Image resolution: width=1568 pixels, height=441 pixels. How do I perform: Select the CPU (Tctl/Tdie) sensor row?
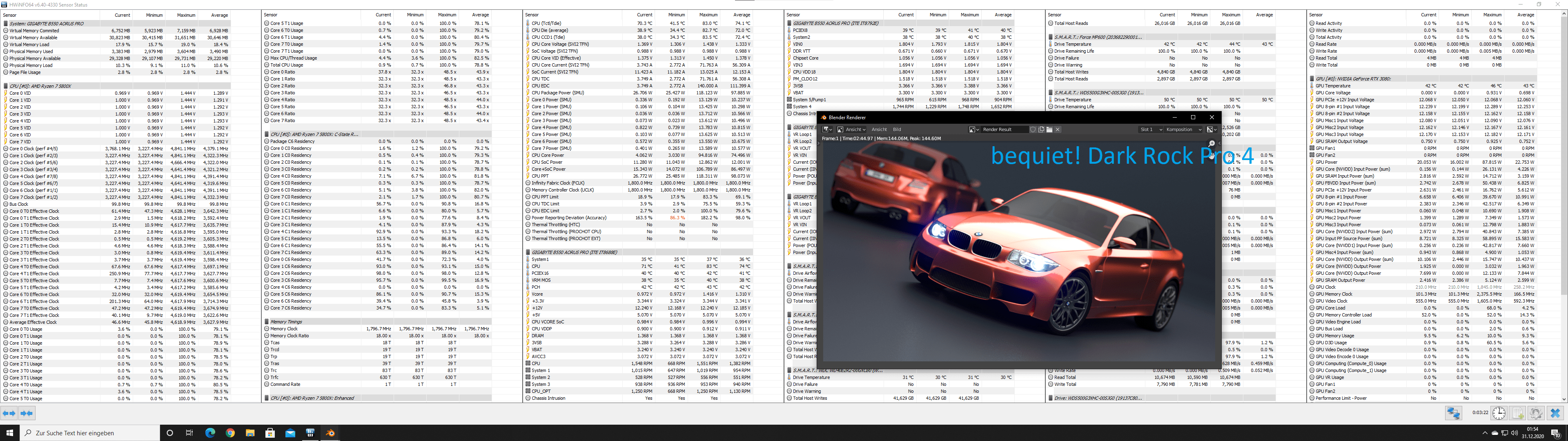(639, 23)
